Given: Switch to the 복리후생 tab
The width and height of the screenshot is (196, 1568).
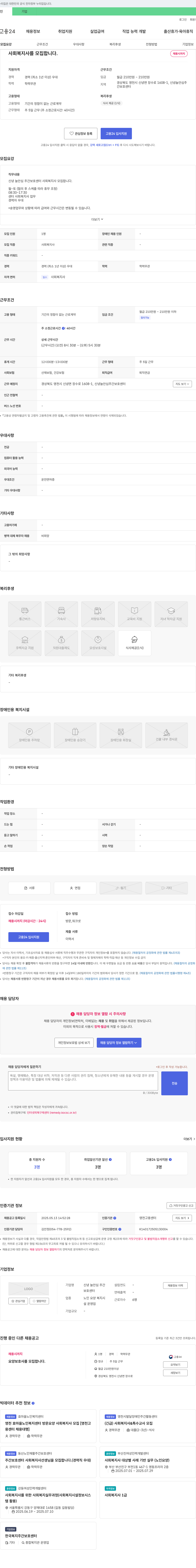Looking at the screenshot, I should coord(115,44).
